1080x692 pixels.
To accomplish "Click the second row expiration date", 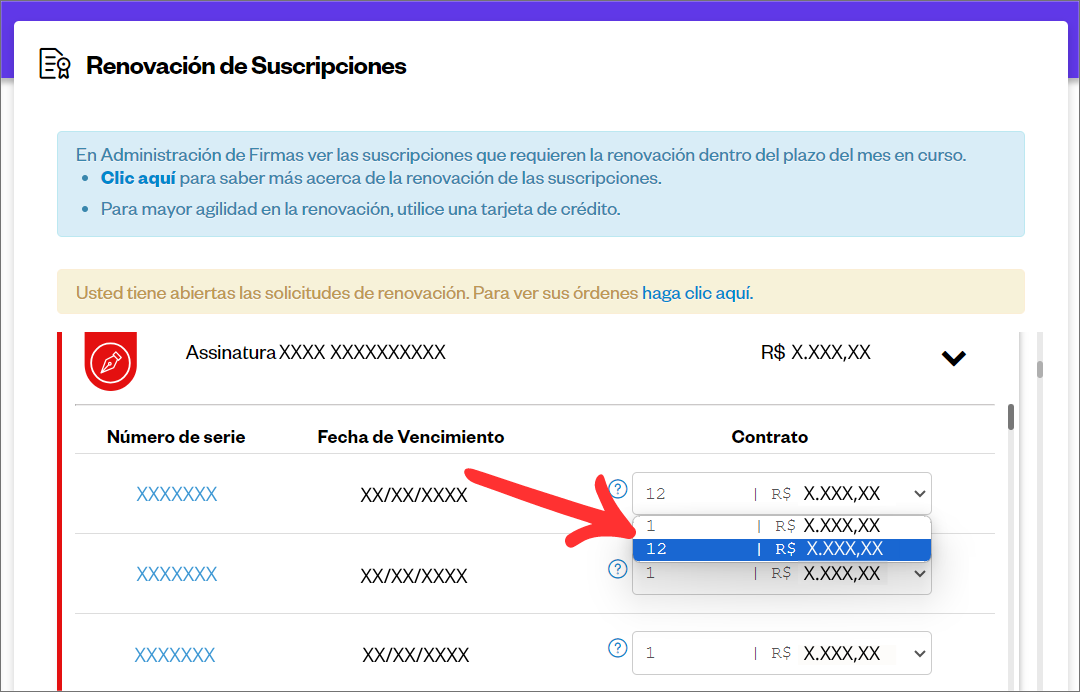I will click(414, 576).
